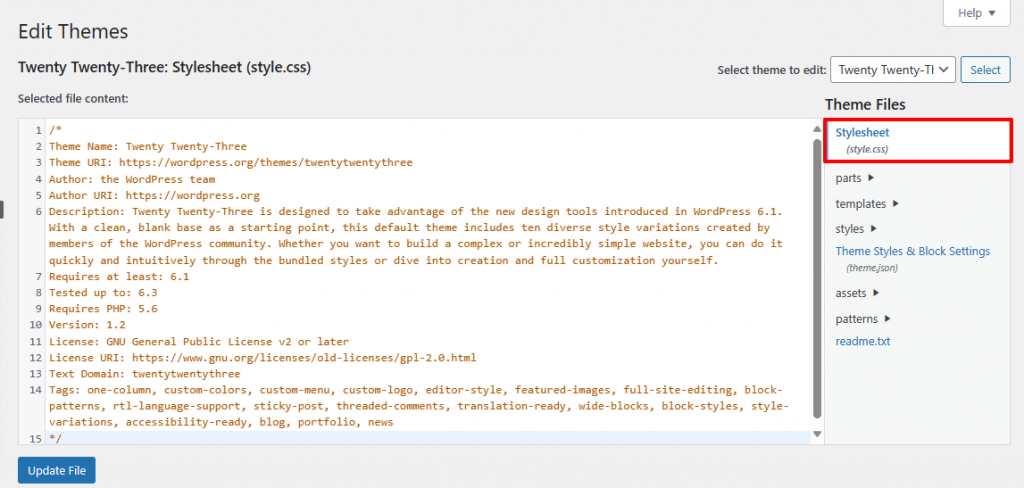Viewport: 1024px width, 488px height.
Task: Click the Theme URI line in editor
Action: [231, 163]
